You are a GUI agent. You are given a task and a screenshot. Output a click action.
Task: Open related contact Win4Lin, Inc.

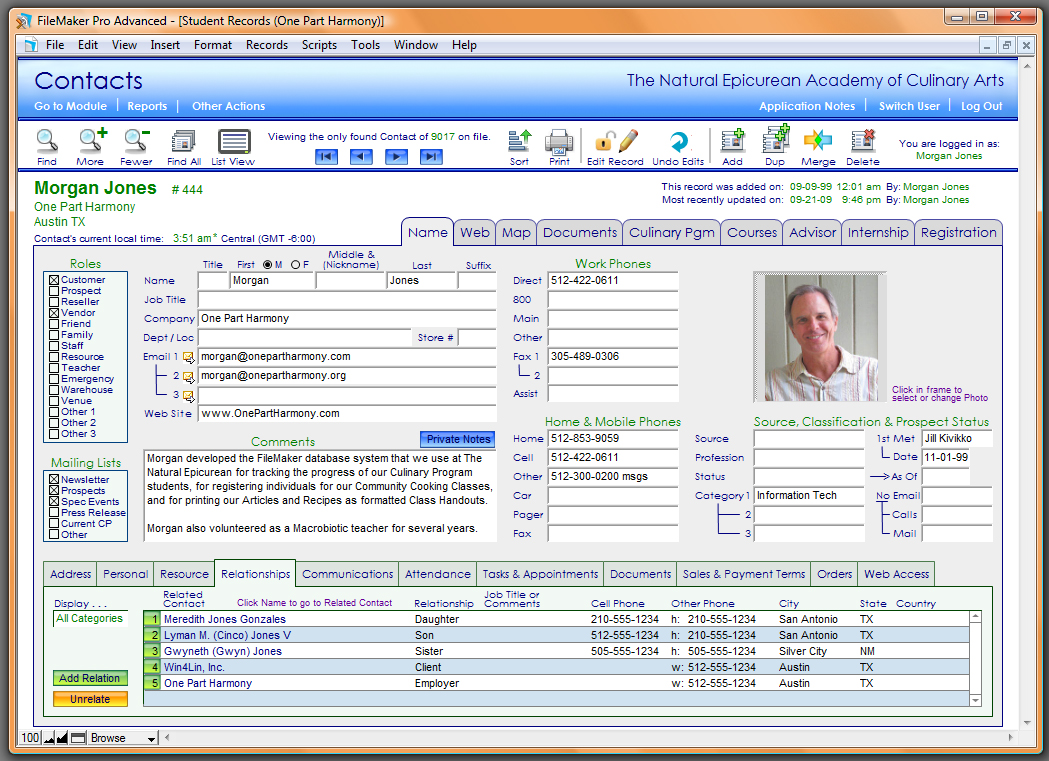[x=194, y=667]
